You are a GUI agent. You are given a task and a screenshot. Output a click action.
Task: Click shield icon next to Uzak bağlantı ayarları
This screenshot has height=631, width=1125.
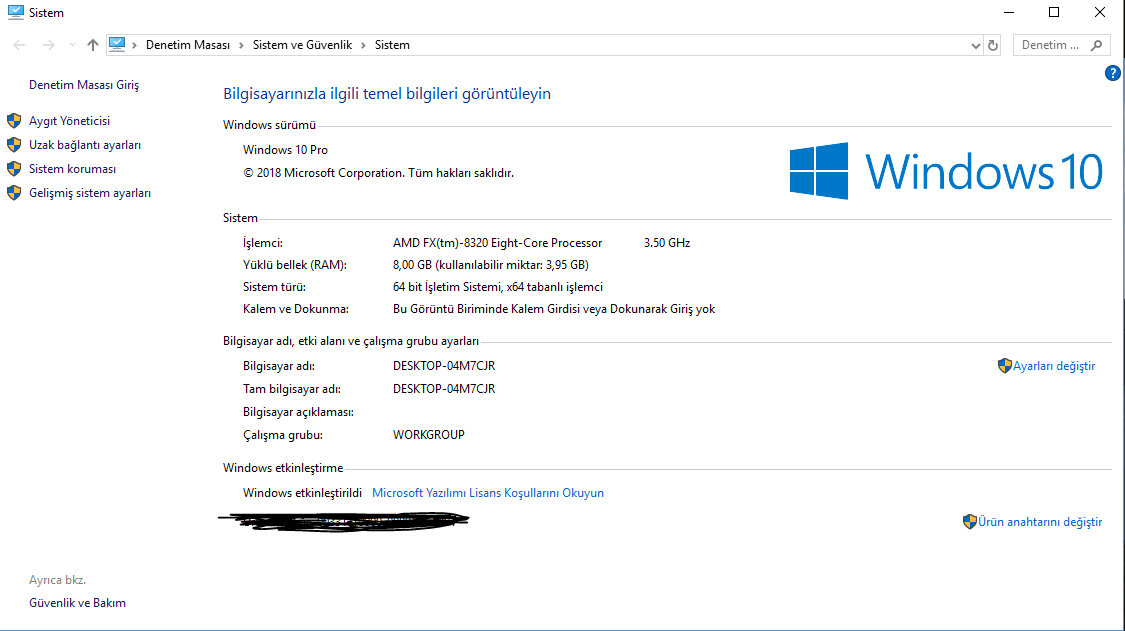(x=14, y=145)
